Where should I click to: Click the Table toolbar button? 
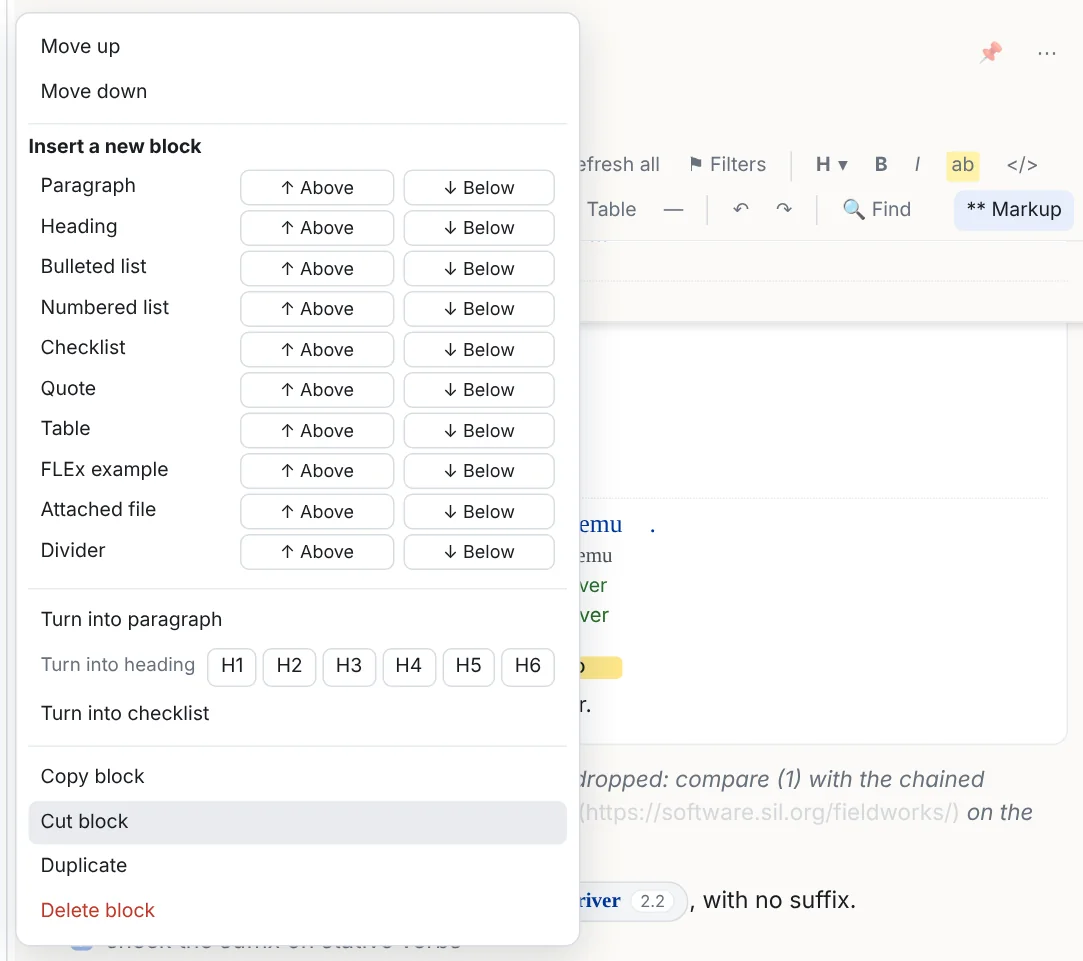[611, 209]
